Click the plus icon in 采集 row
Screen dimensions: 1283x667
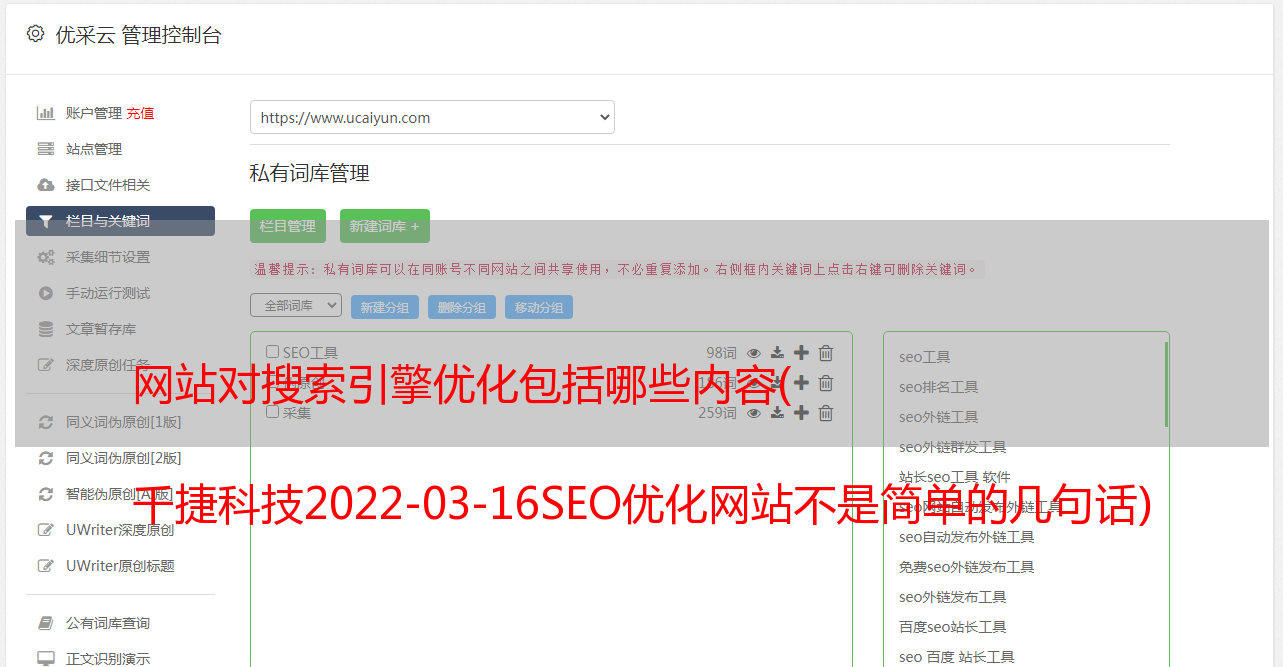801,413
